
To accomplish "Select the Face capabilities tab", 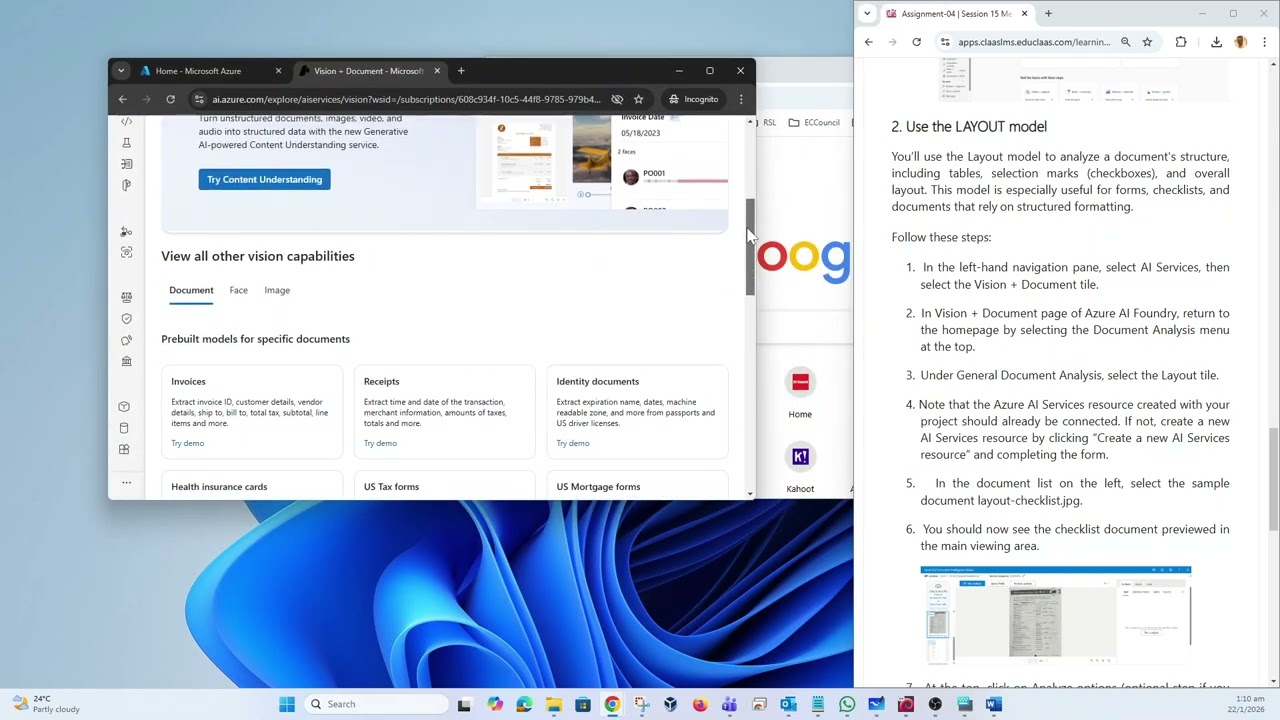I will (x=238, y=290).
